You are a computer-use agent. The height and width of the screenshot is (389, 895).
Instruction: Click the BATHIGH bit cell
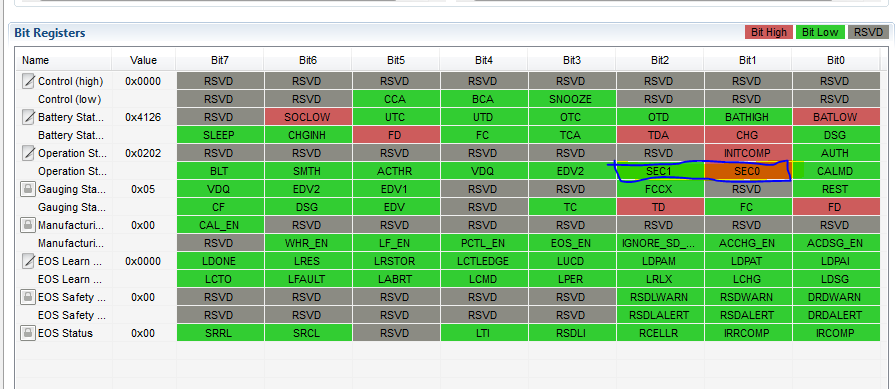coord(748,117)
